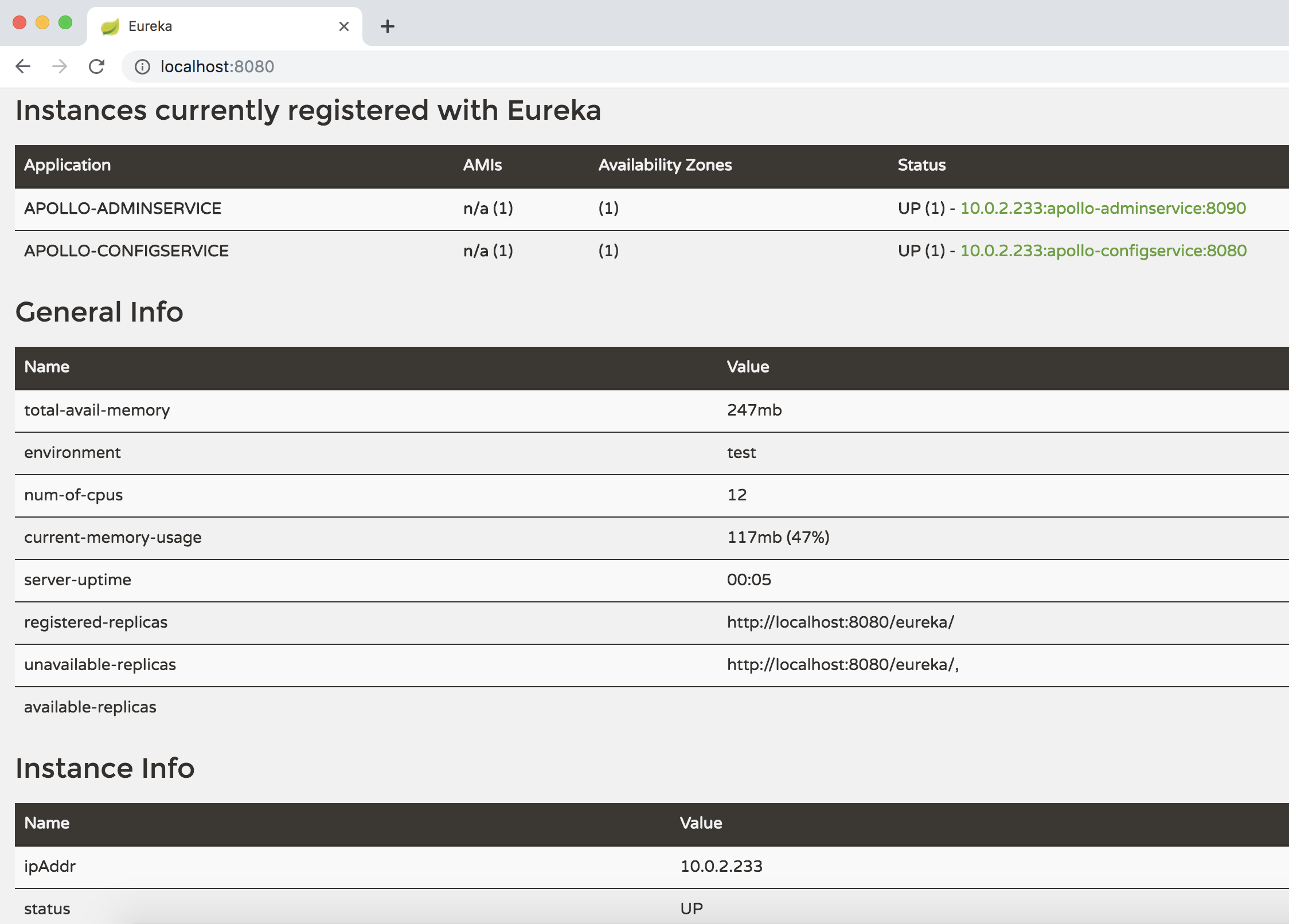
Task: Focus the address bar showing localhost:8080
Action: [x=705, y=66]
